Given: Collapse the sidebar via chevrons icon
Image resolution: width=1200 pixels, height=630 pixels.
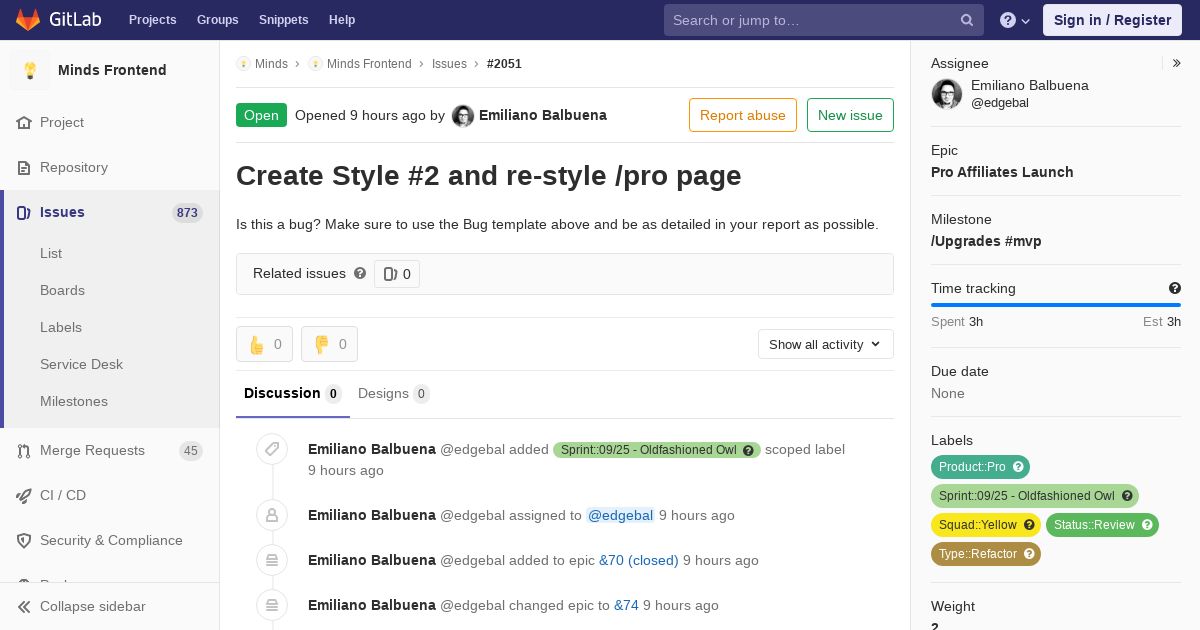Looking at the screenshot, I should tap(24, 606).
